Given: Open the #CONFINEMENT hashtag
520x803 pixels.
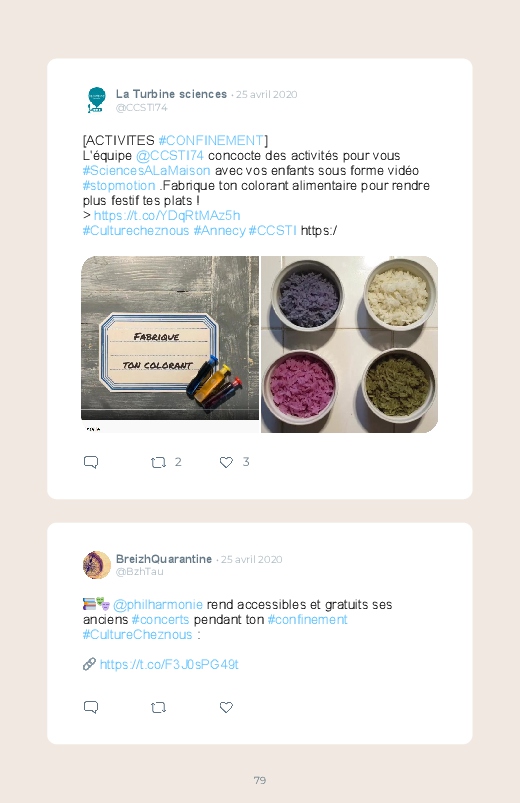Looking at the screenshot, I should [x=211, y=140].
